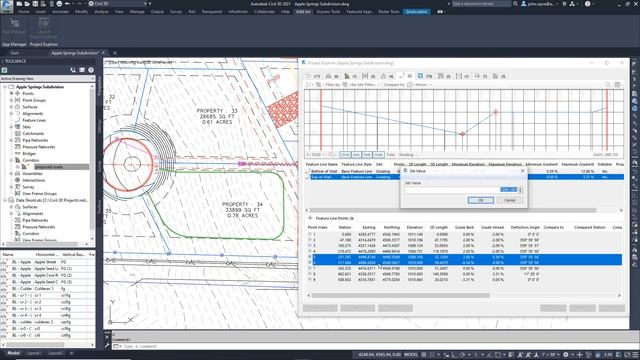This screenshot has height=360, width=640.
Task: Click the Set Value input field
Action: (461, 189)
